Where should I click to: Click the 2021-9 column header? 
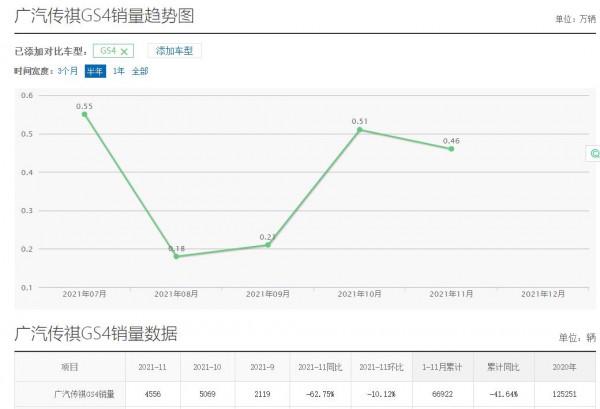pyautogui.click(x=262, y=367)
